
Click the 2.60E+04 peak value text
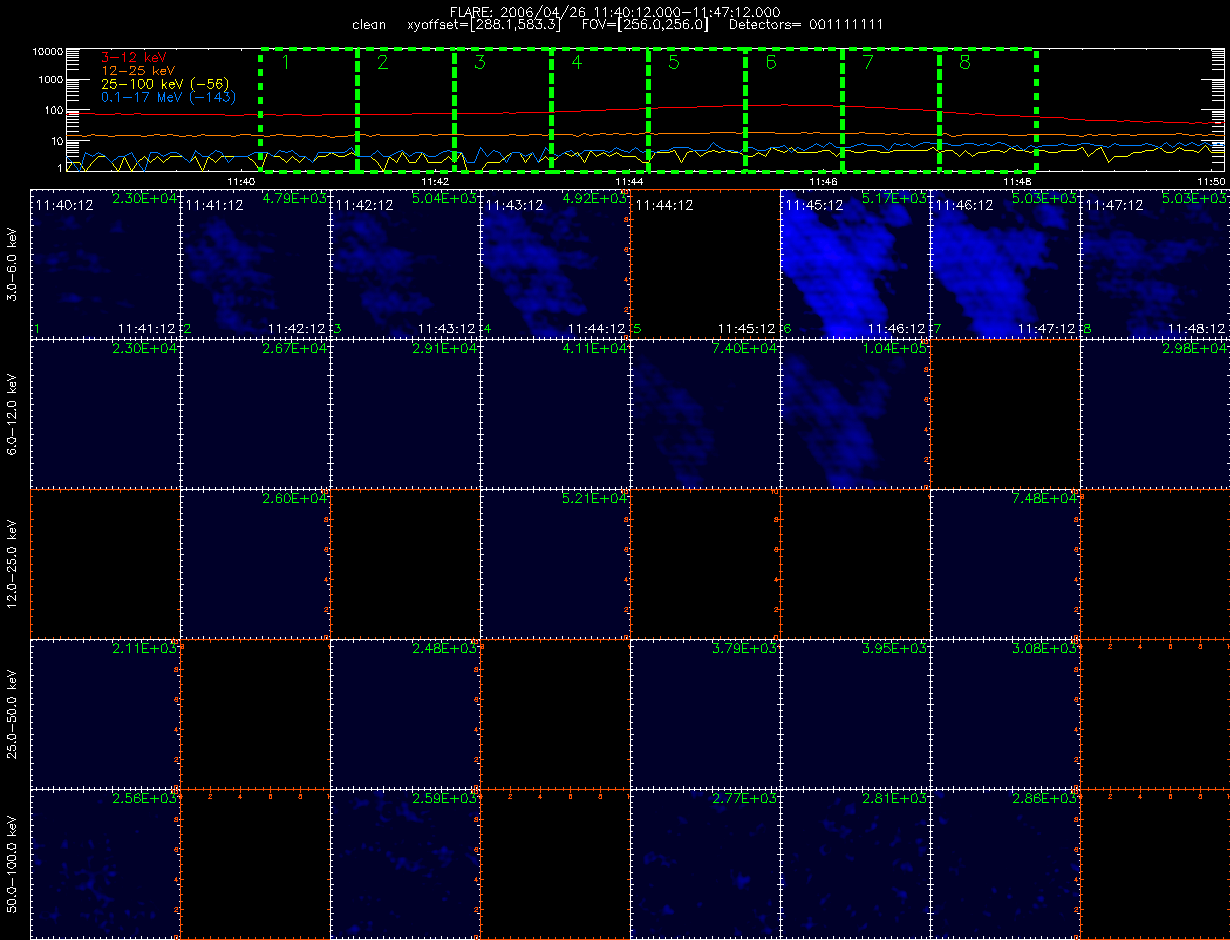295,499
